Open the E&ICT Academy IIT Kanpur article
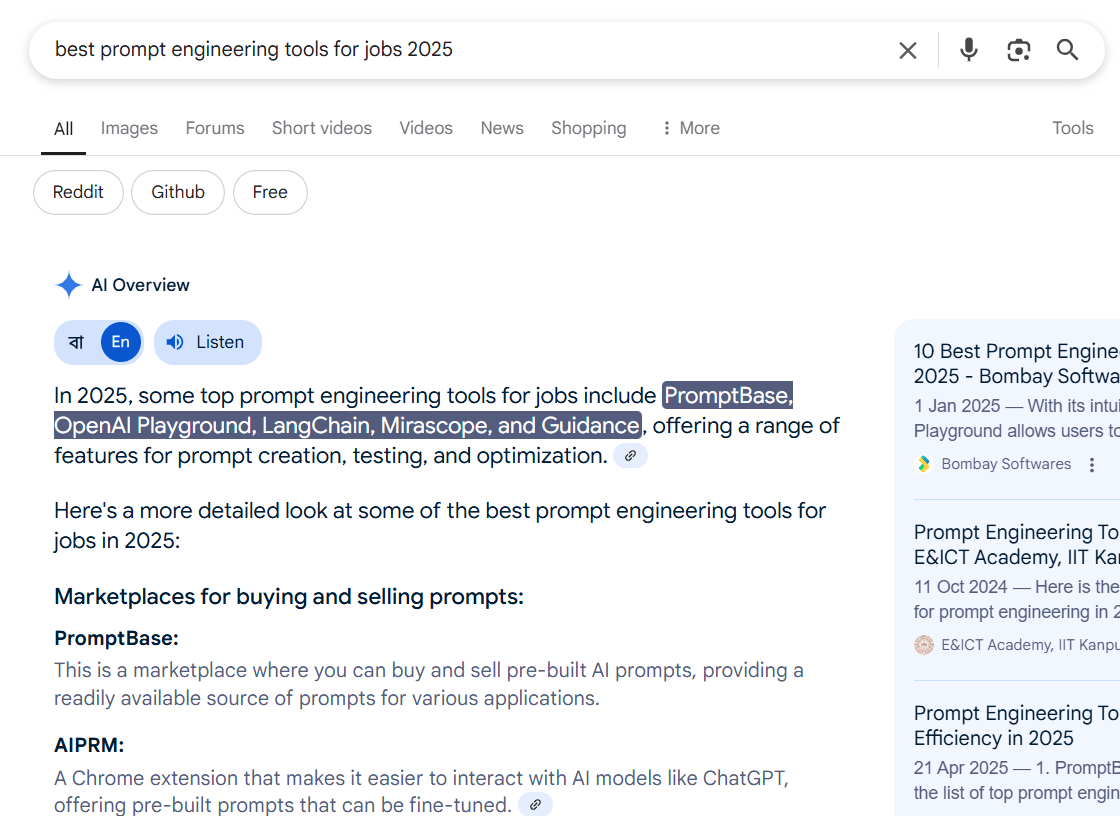The height and width of the screenshot is (816, 1120). point(1016,544)
